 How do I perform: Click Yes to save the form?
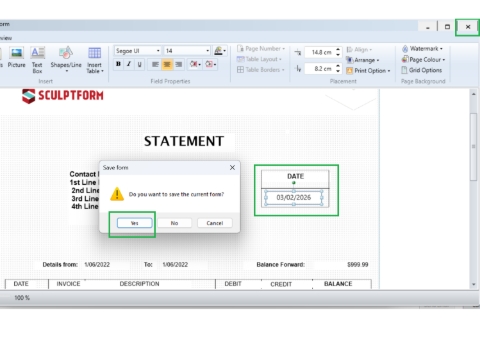coord(135,223)
